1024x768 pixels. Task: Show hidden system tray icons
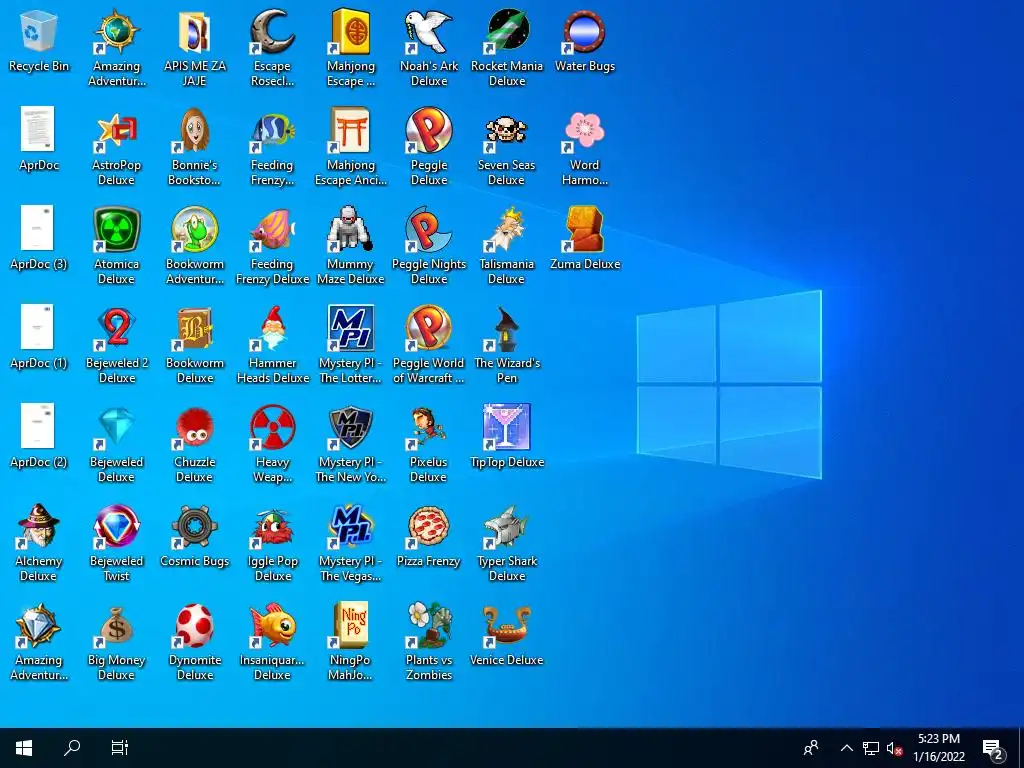tap(846, 748)
